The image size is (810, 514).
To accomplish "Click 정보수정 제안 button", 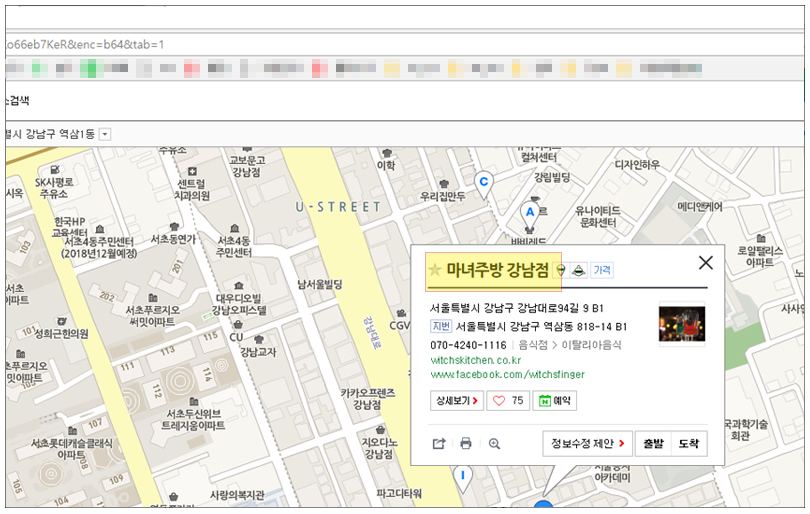I will click(x=587, y=443).
